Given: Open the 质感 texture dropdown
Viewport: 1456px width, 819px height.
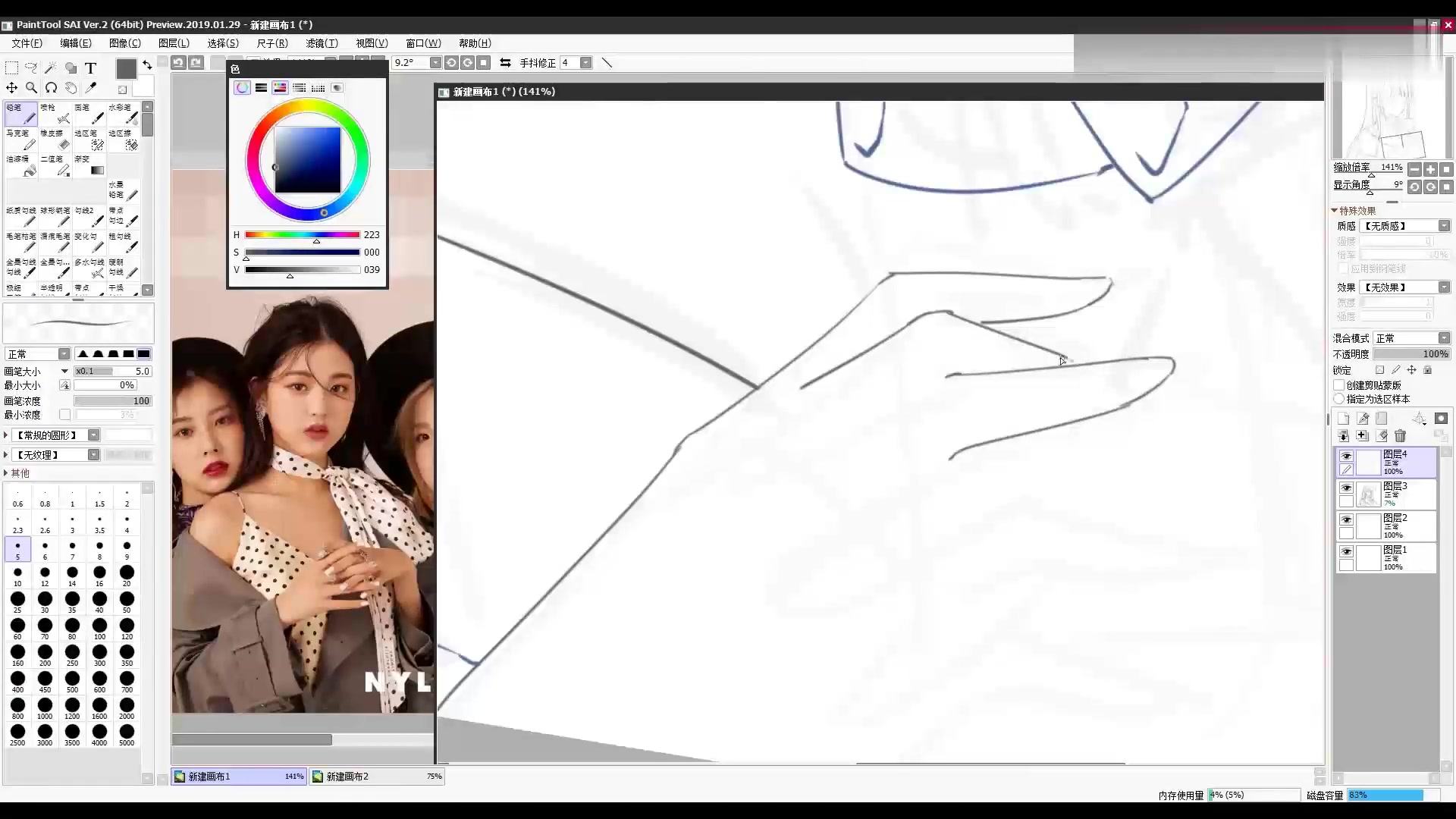Looking at the screenshot, I should pos(1407,226).
